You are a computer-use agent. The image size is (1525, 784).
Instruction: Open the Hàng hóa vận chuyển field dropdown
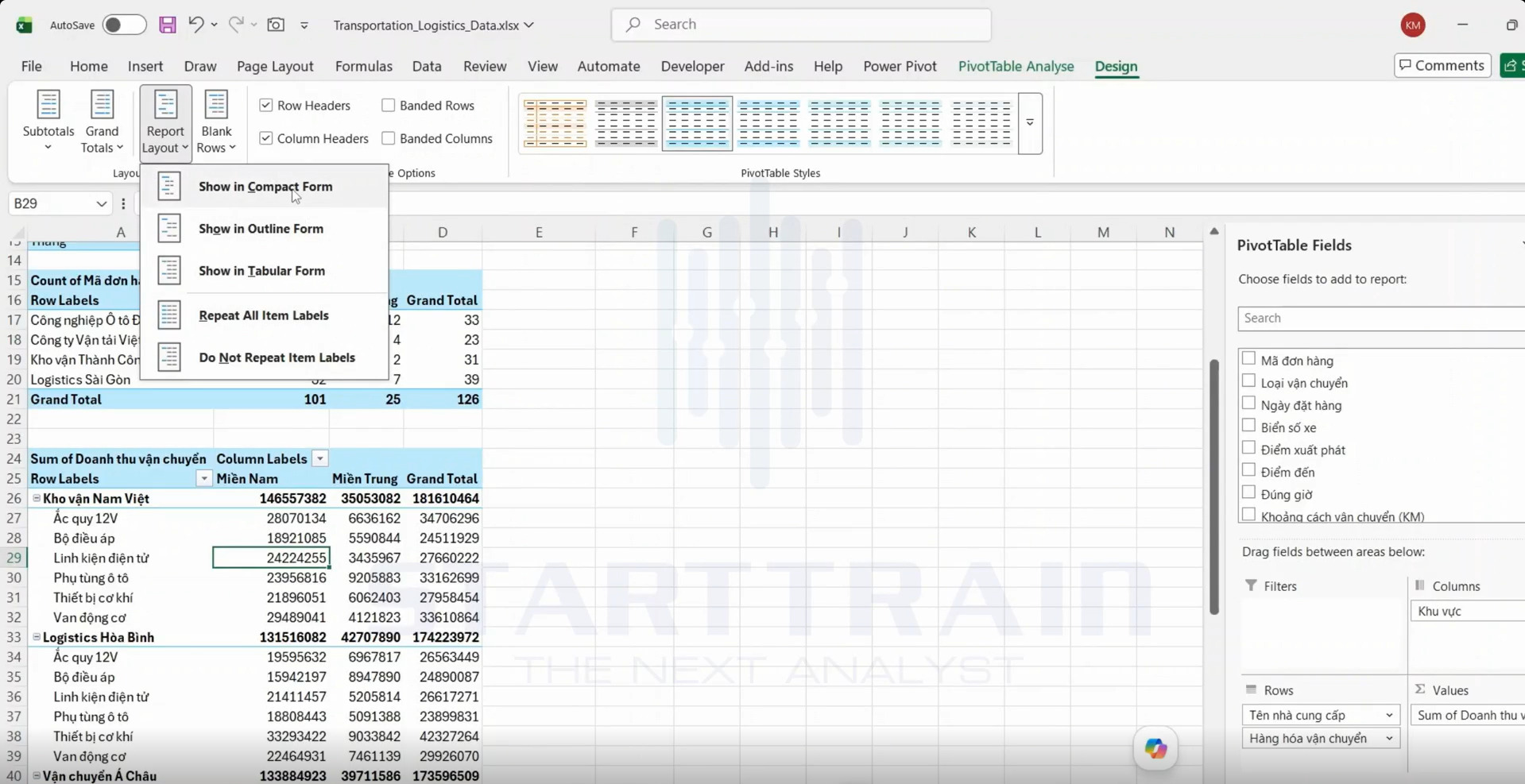(x=1389, y=739)
